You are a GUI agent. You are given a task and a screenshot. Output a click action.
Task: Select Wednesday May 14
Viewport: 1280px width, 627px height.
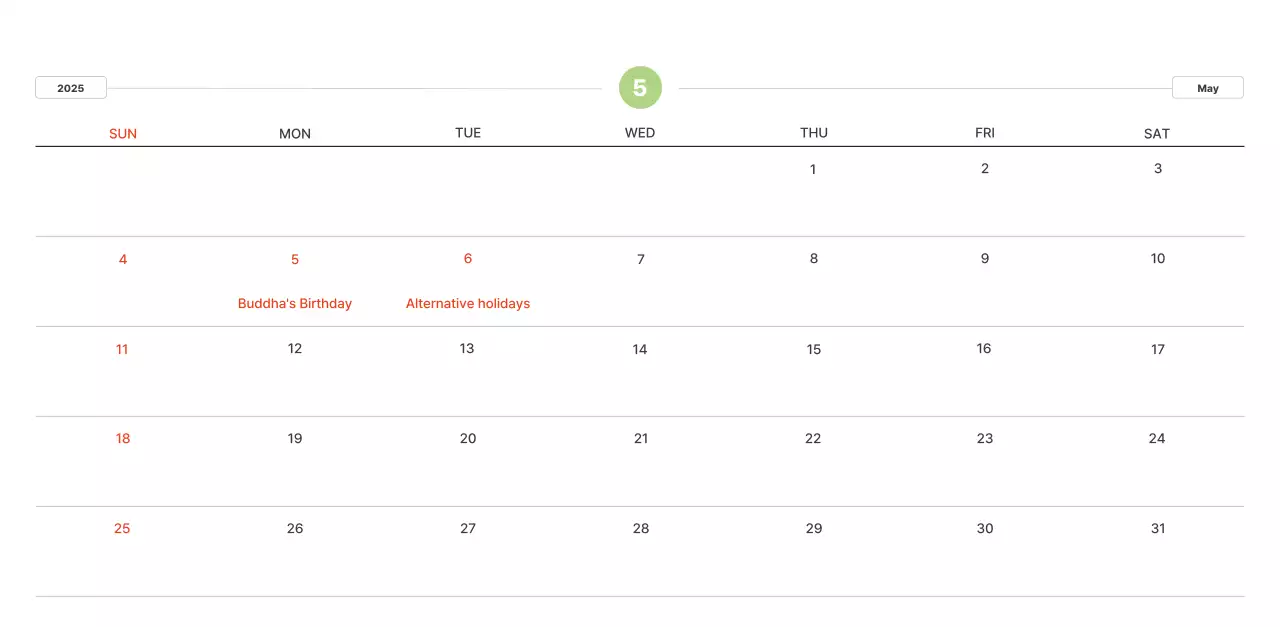[x=640, y=349]
